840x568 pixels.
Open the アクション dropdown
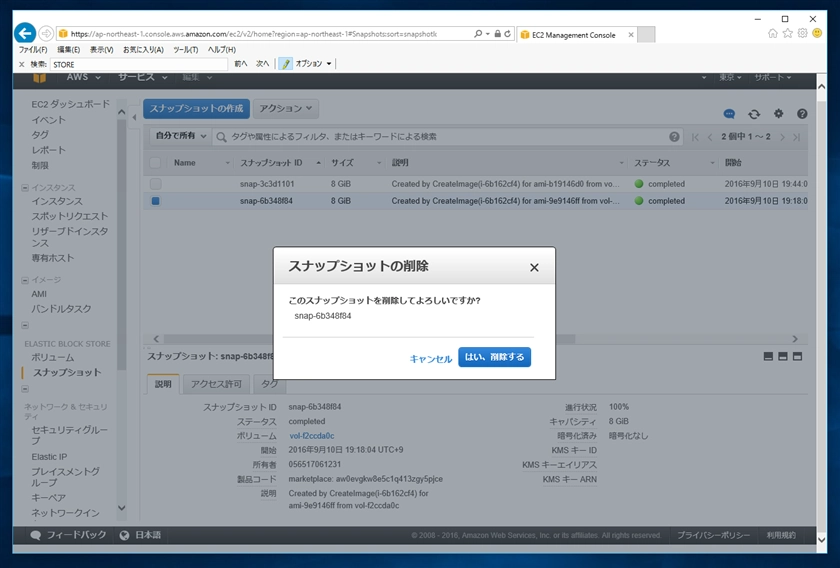[286, 108]
